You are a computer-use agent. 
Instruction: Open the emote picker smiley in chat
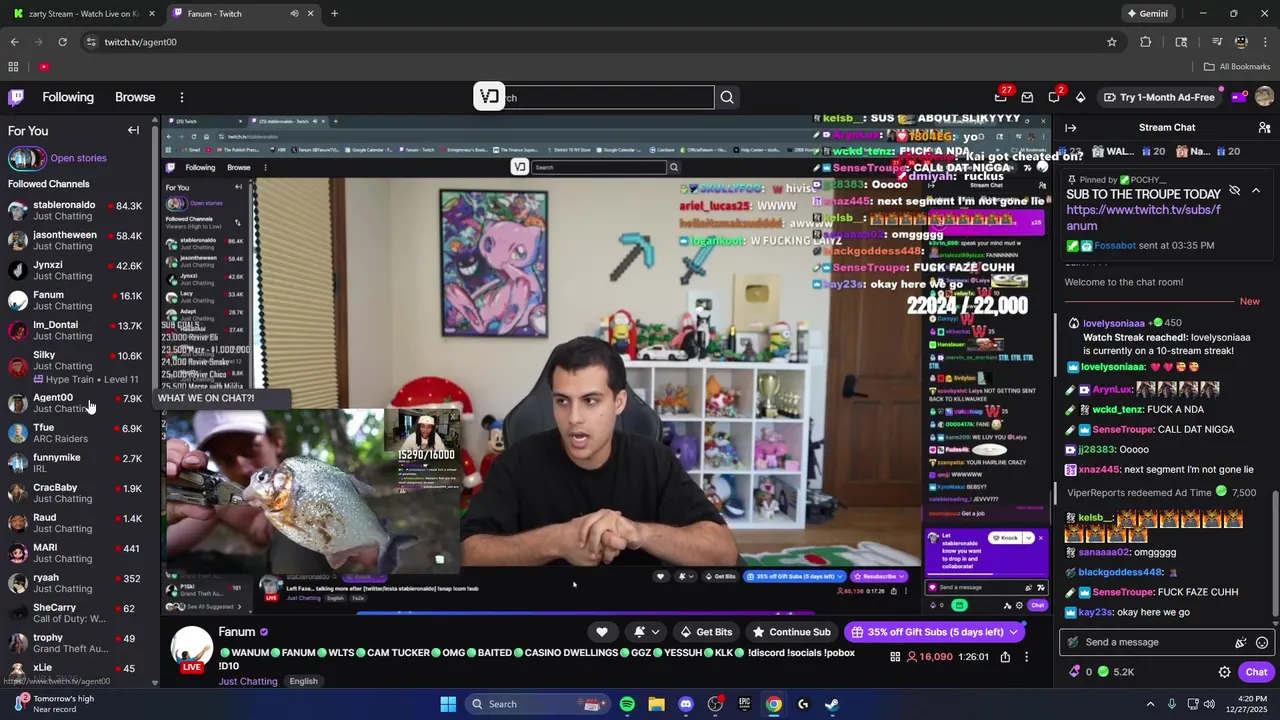(x=1262, y=642)
